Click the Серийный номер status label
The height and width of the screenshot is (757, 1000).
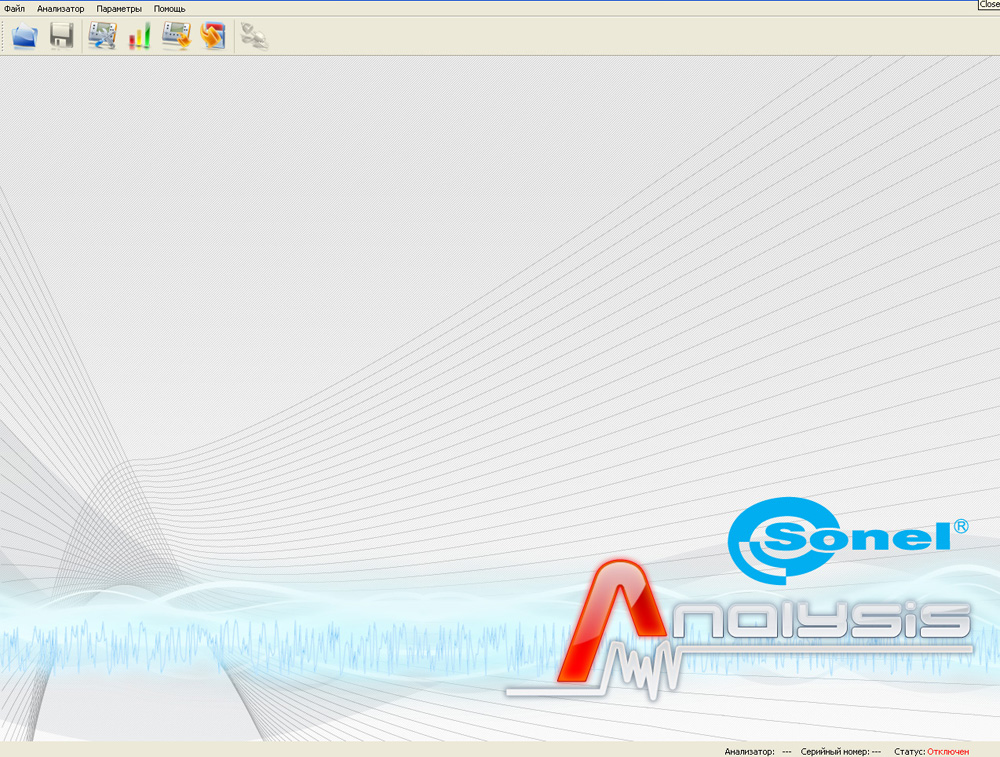[835, 751]
